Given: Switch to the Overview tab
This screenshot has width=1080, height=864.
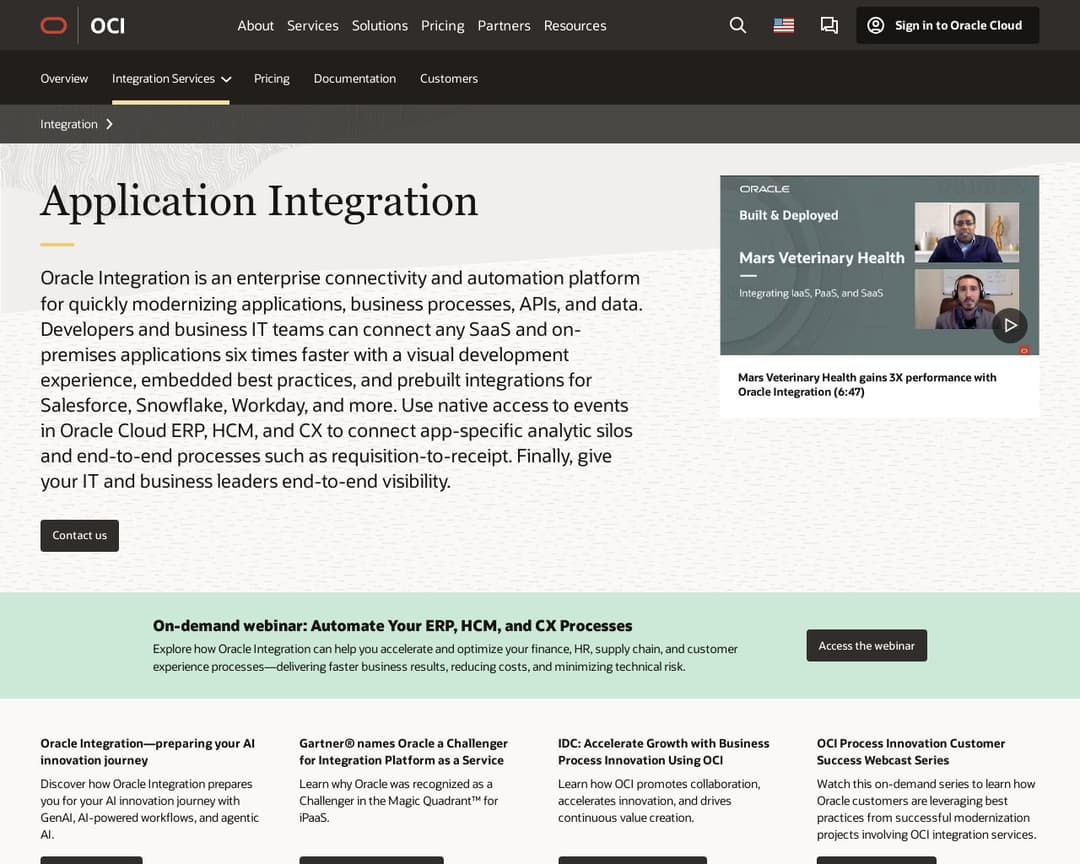Looking at the screenshot, I should click(64, 77).
